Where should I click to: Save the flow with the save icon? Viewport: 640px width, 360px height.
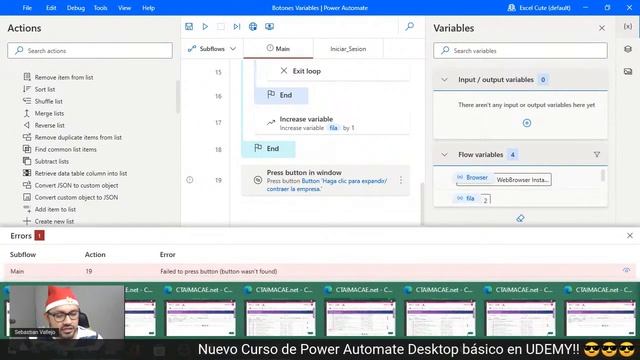point(189,27)
